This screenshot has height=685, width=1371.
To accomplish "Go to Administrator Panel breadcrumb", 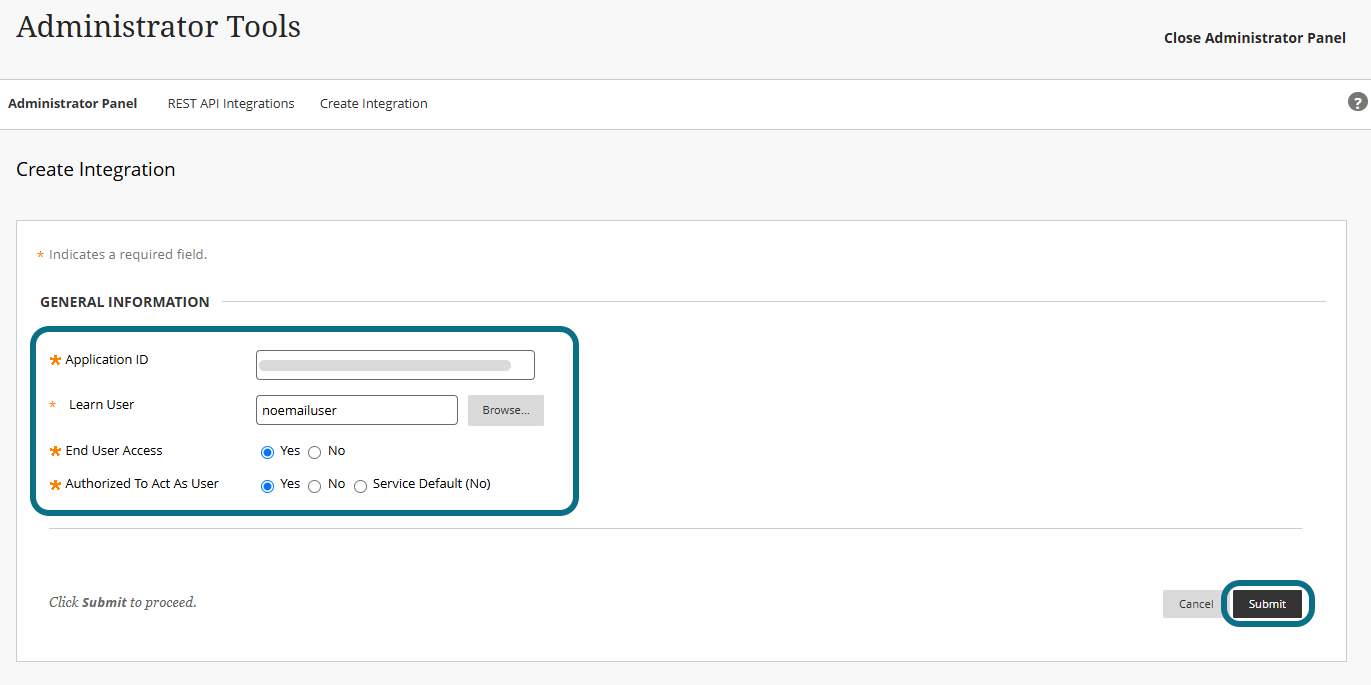I will 72,103.
